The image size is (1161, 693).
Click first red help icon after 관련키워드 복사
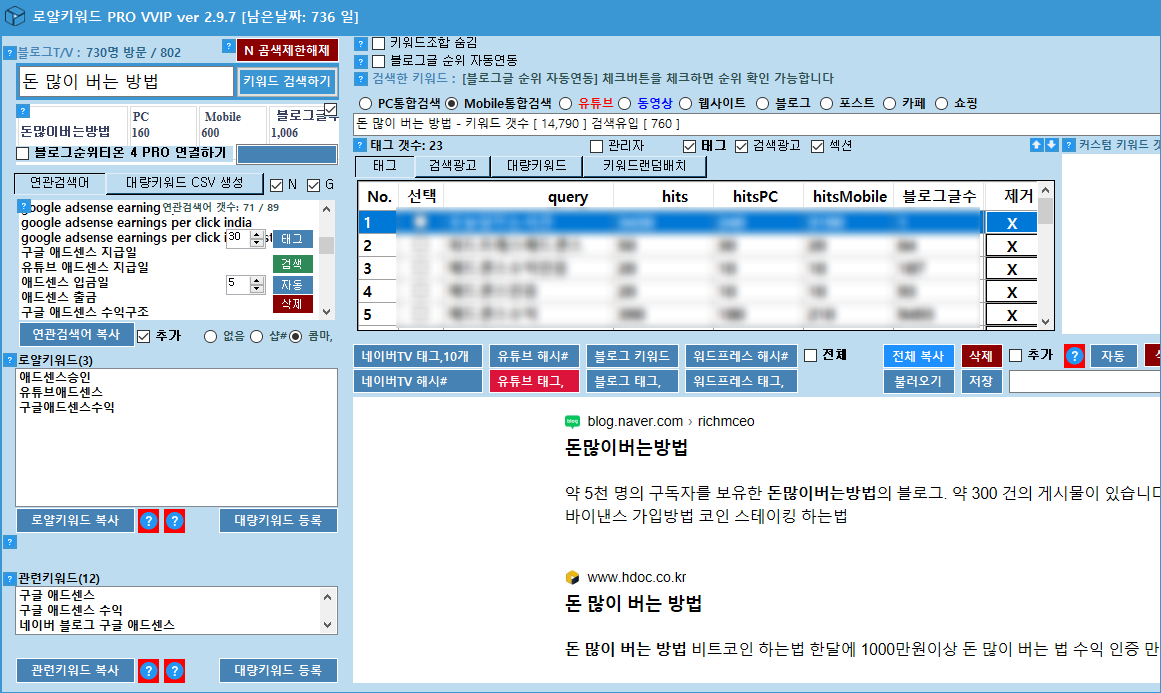point(148,671)
